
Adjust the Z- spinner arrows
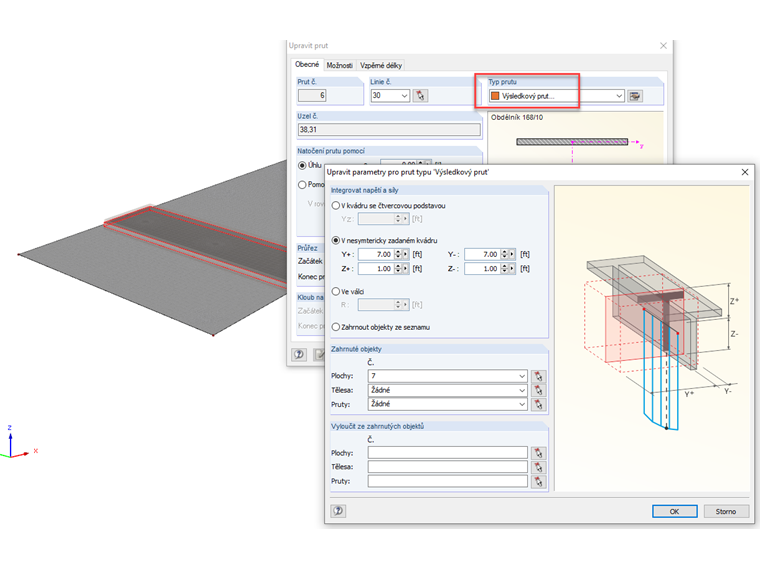504,269
